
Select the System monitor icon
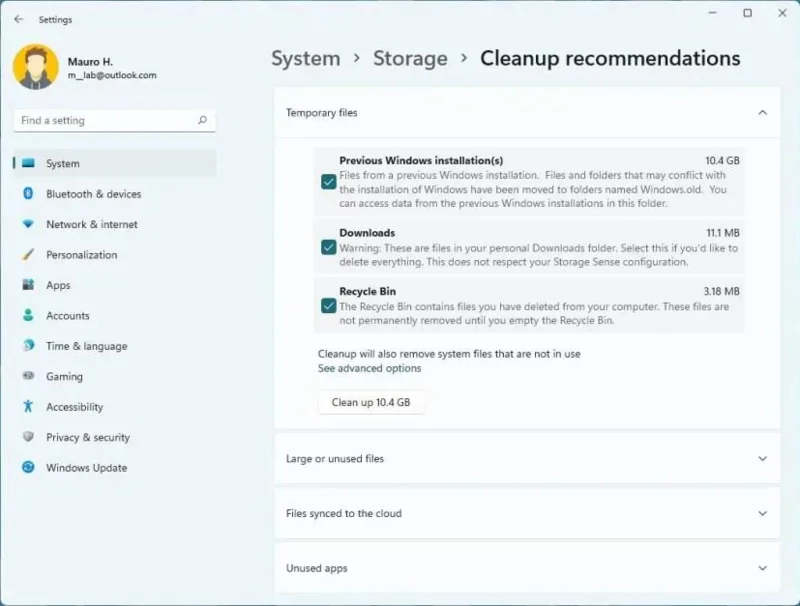coord(29,163)
